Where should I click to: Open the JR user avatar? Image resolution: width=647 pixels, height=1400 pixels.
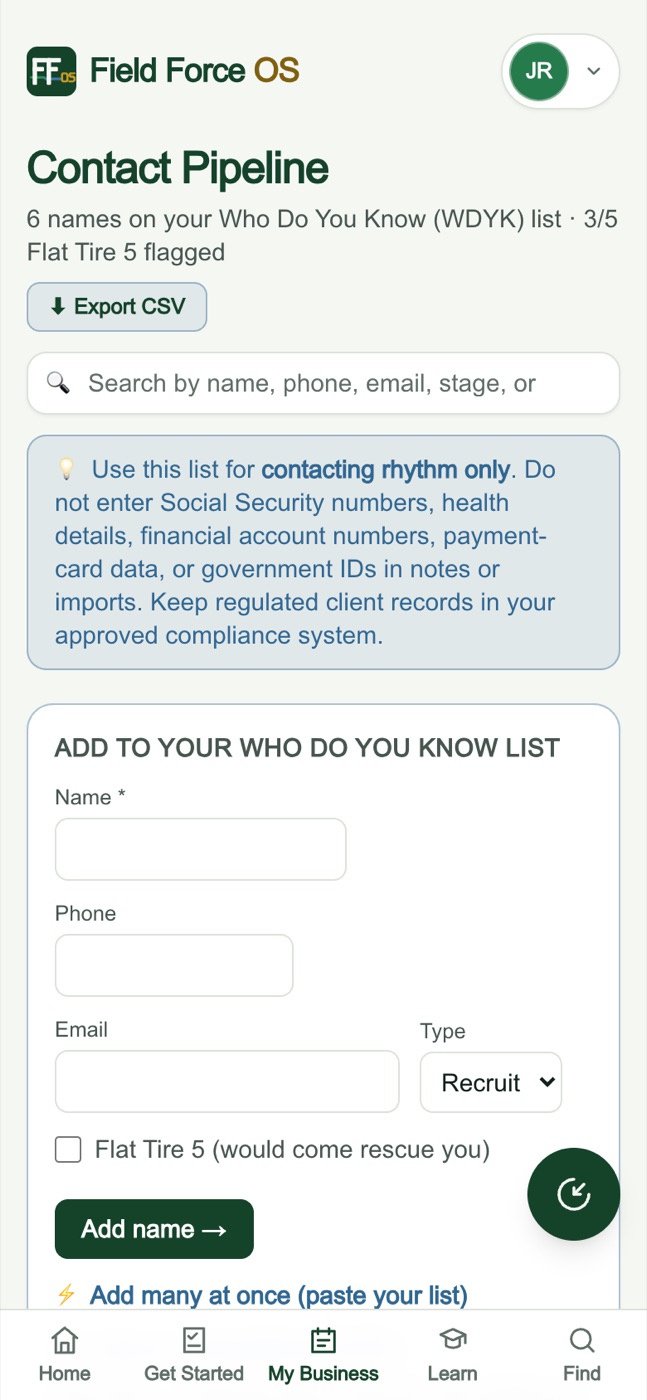[539, 71]
